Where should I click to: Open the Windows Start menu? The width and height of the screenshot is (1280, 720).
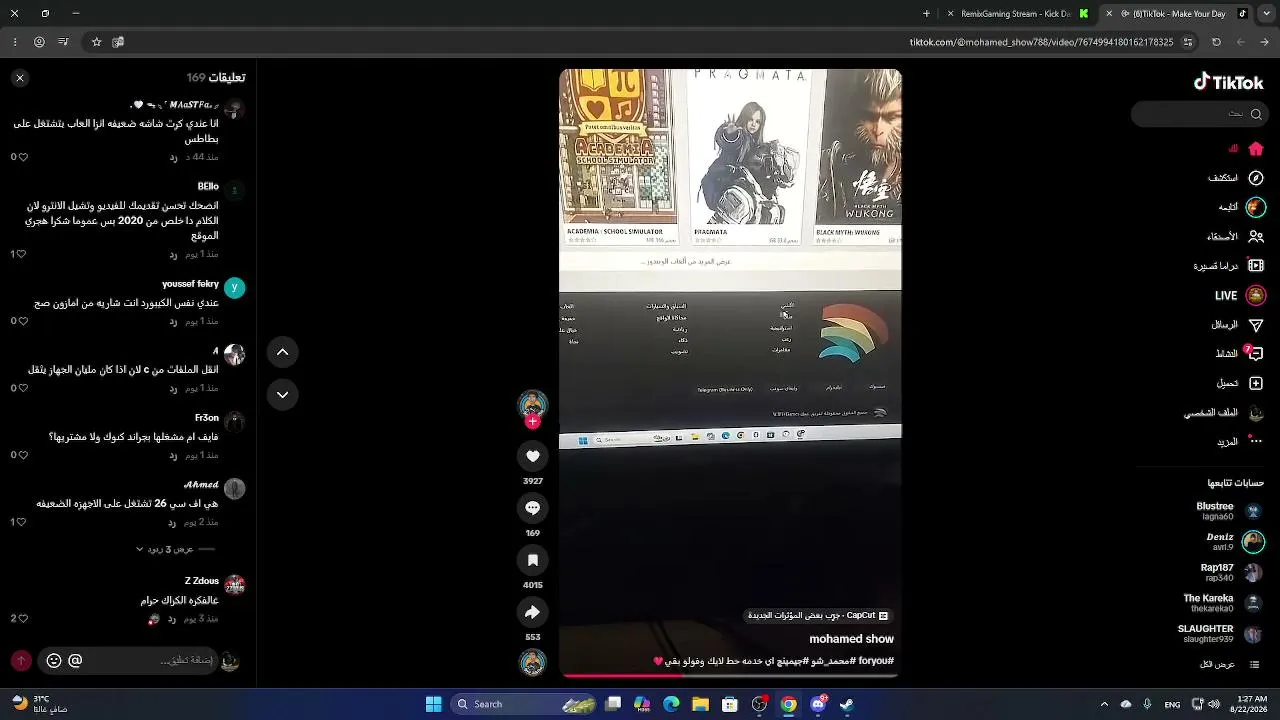[x=434, y=704]
